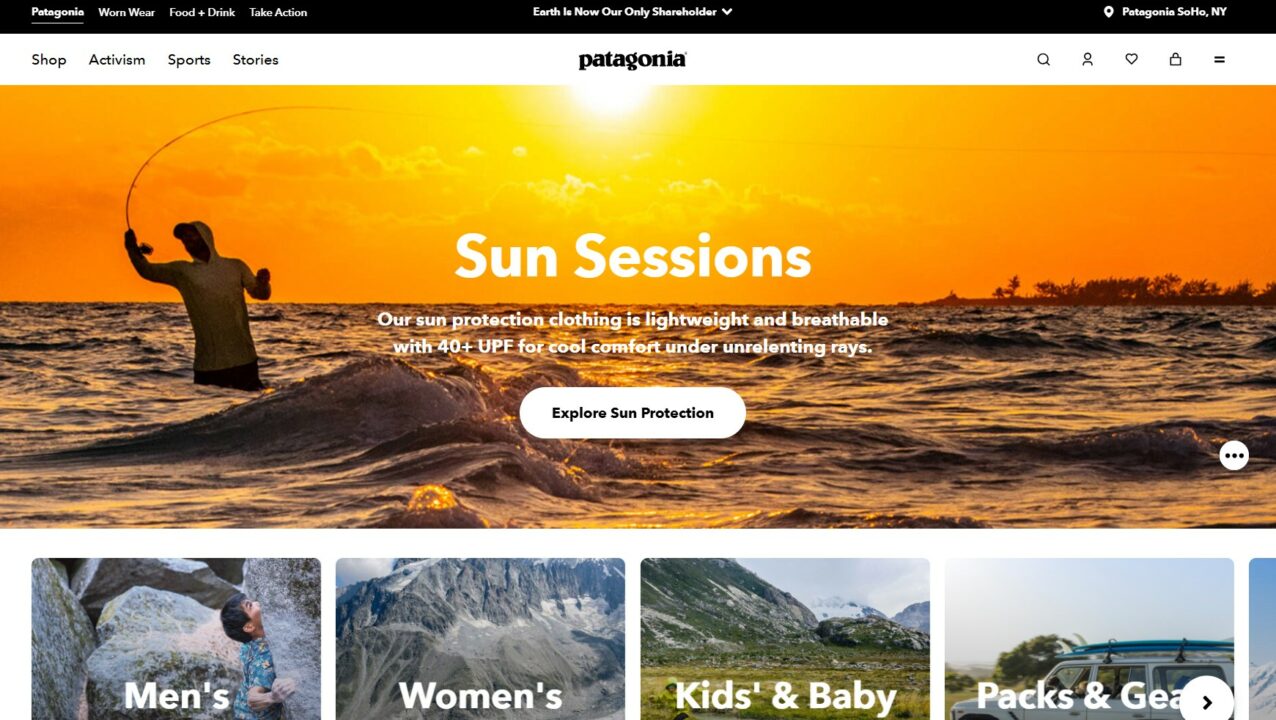View the wishlist heart icon

1131,60
